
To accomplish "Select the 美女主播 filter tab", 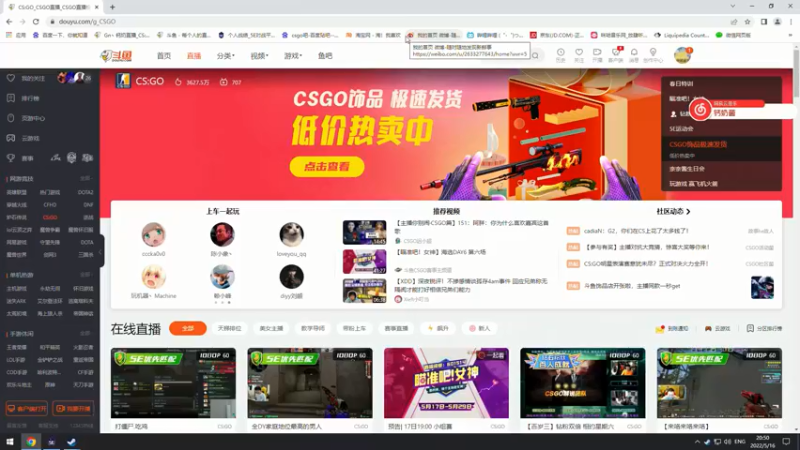I will (271, 329).
